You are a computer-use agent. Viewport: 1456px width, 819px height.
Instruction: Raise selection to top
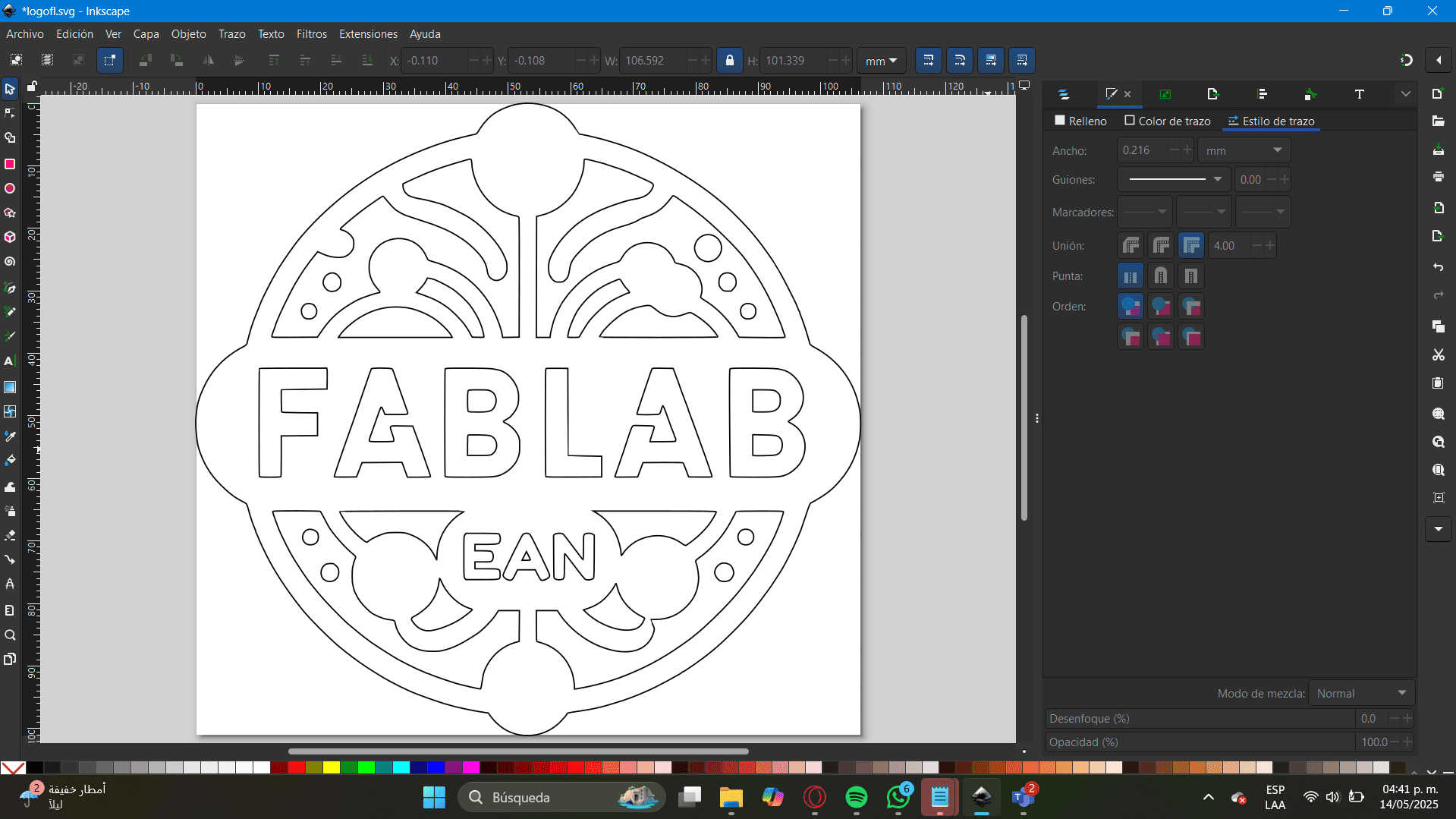coord(274,61)
